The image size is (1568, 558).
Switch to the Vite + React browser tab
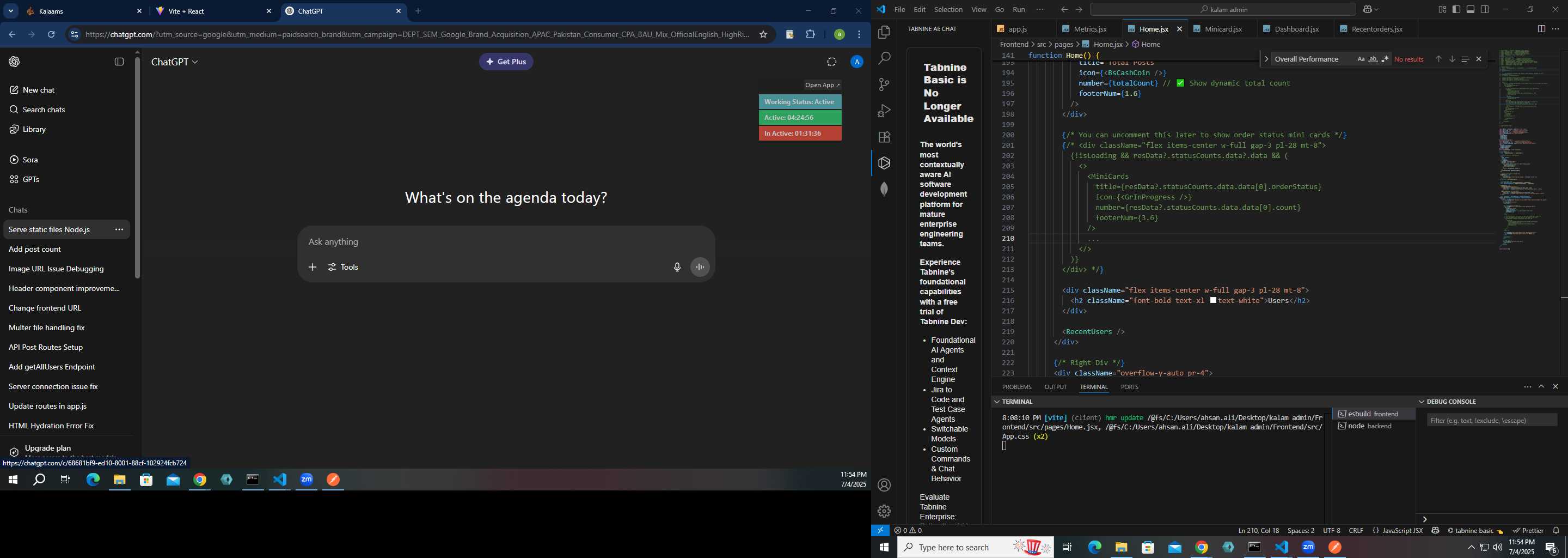click(x=213, y=11)
